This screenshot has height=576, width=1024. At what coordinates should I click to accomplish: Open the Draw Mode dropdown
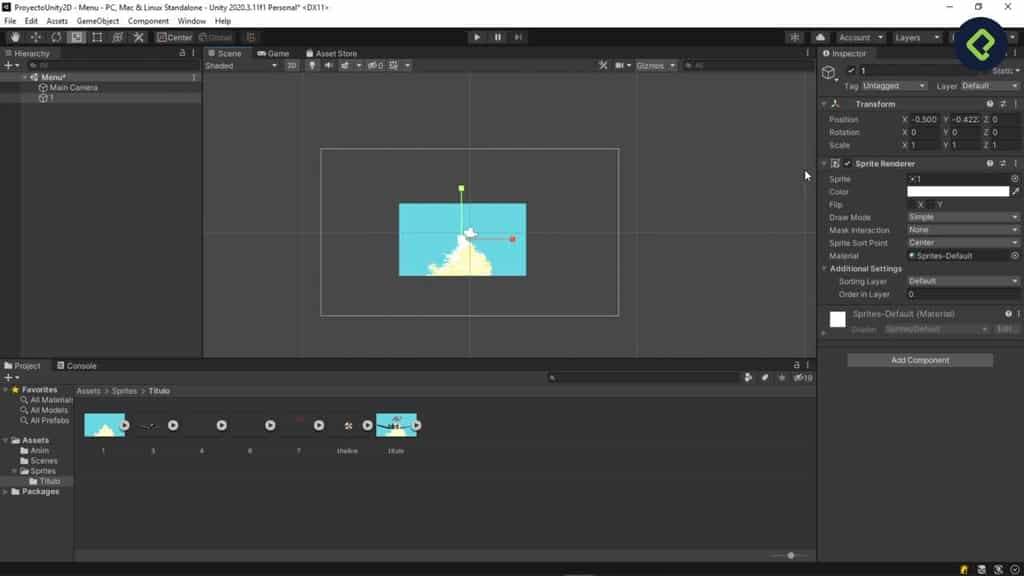point(962,217)
